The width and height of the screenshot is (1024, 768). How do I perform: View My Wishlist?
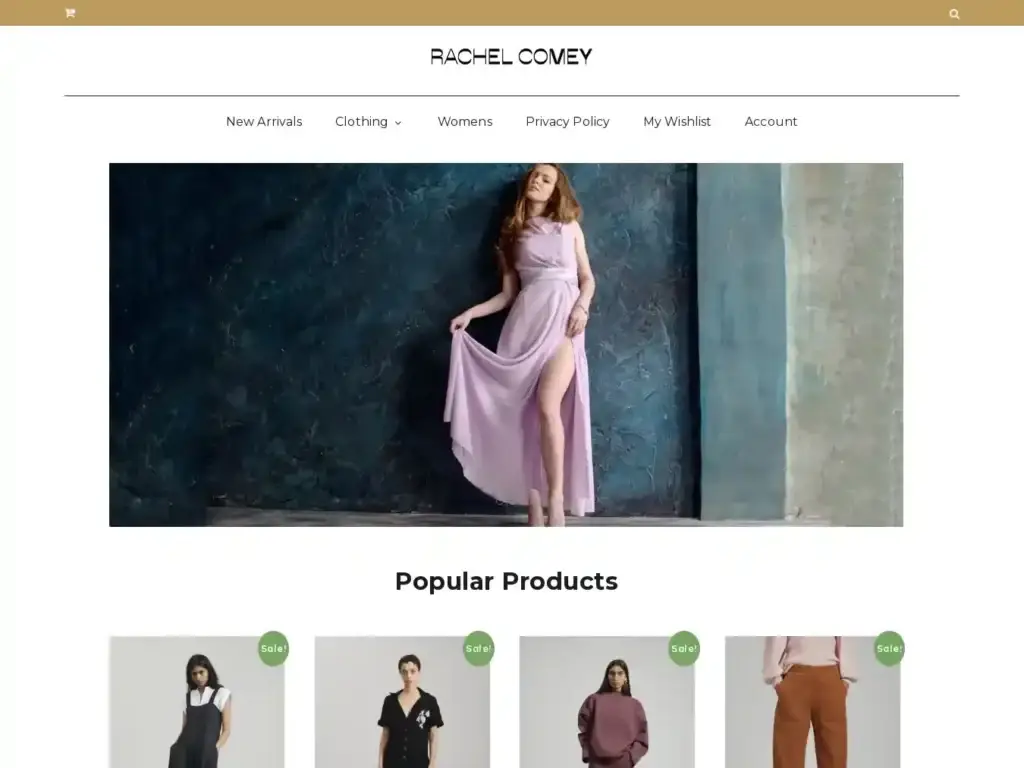677,121
